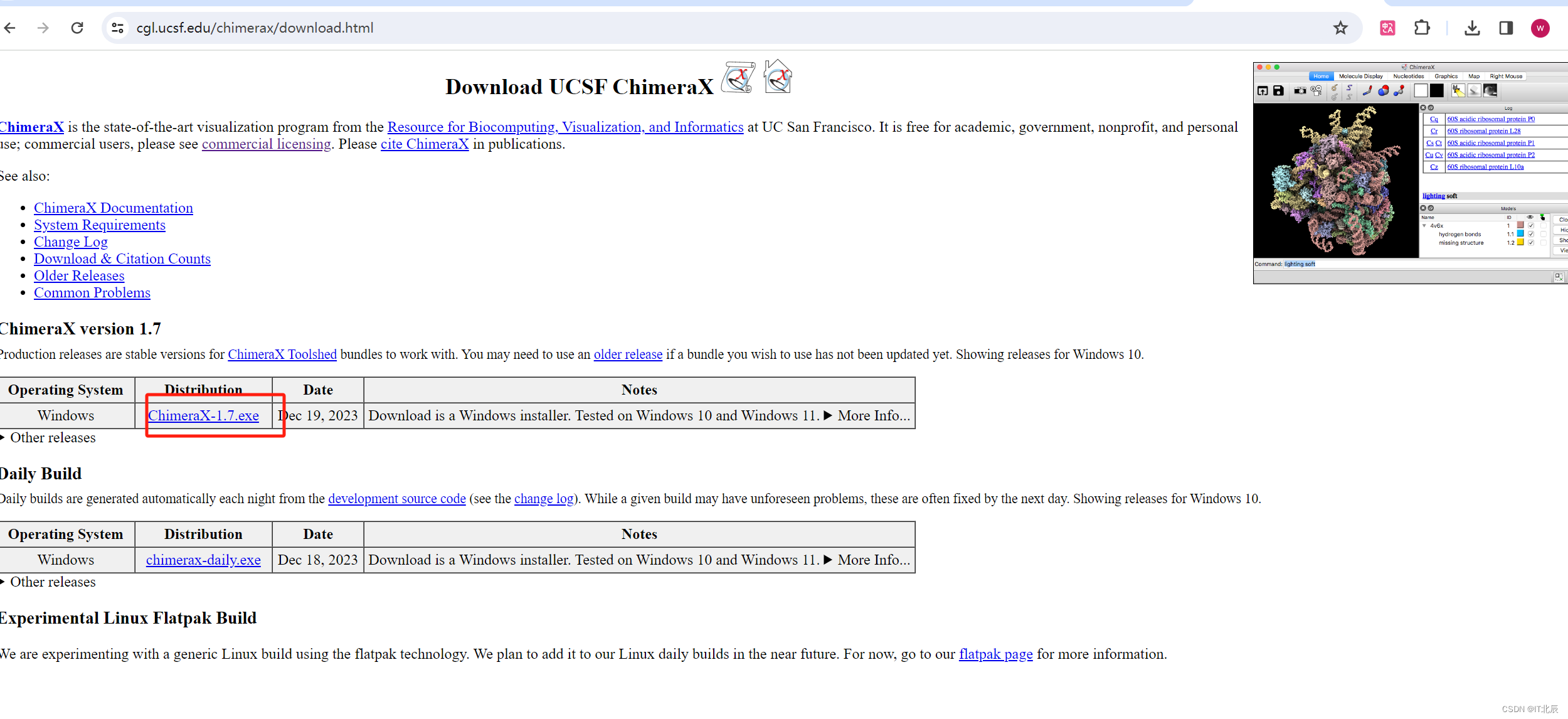Open the commercial licensing link
This screenshot has width=1568, height=719.
267,144
